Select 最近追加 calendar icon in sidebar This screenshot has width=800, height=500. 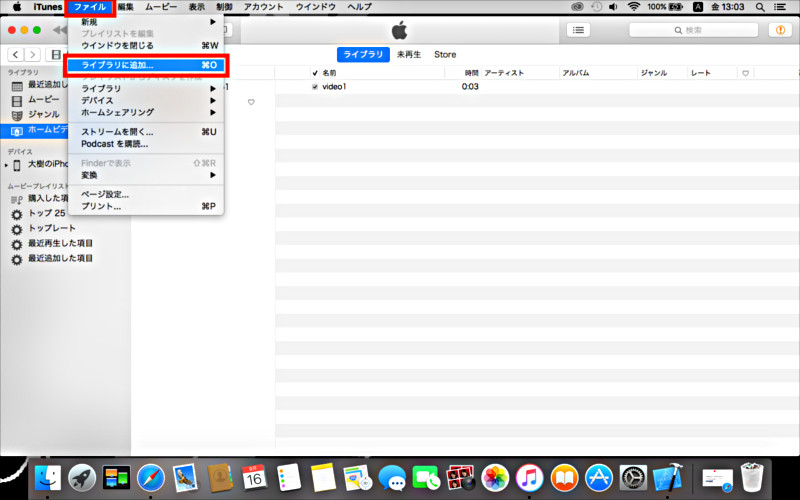17,86
